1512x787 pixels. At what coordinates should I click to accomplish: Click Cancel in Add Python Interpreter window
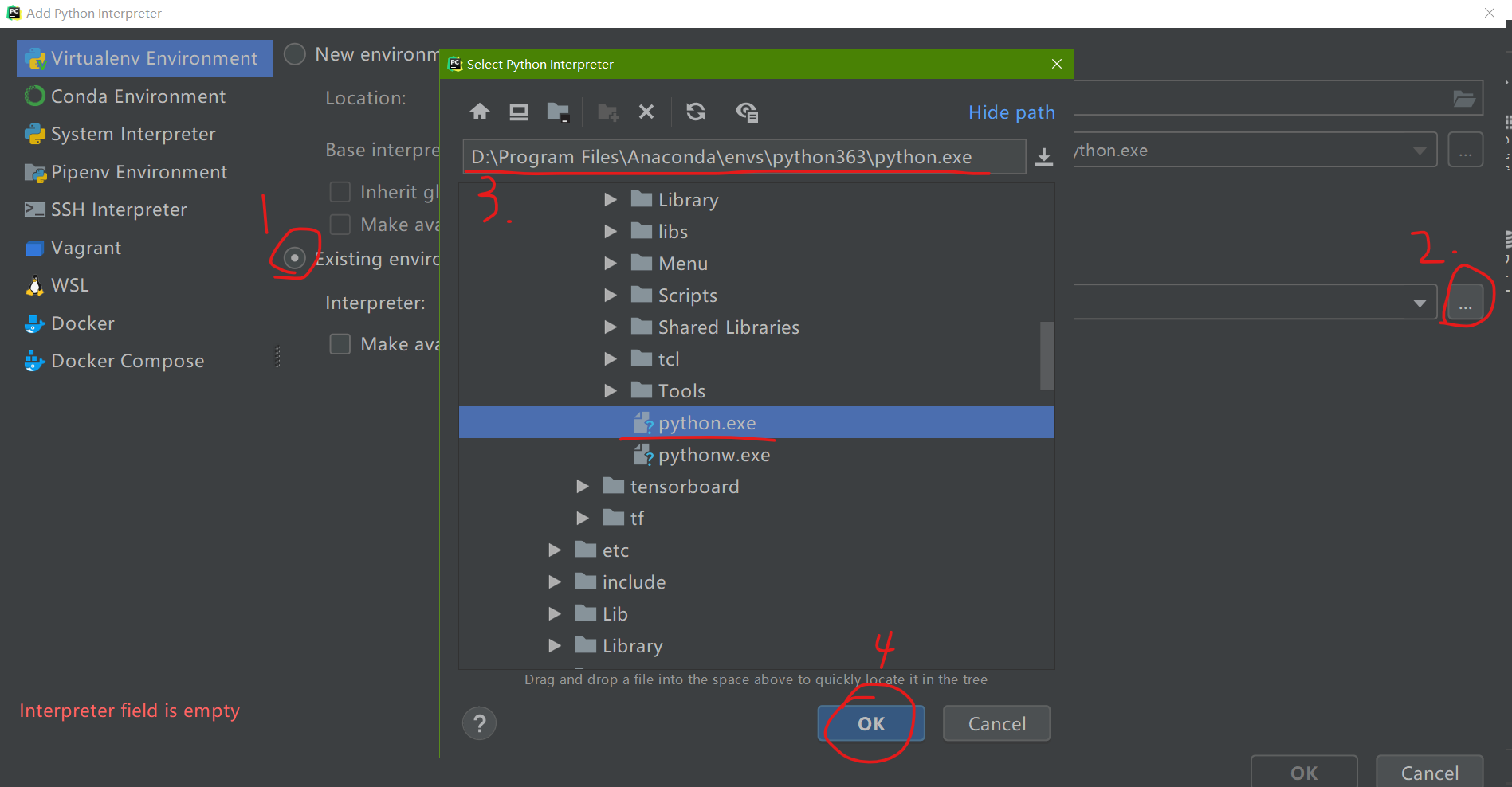point(1430,772)
